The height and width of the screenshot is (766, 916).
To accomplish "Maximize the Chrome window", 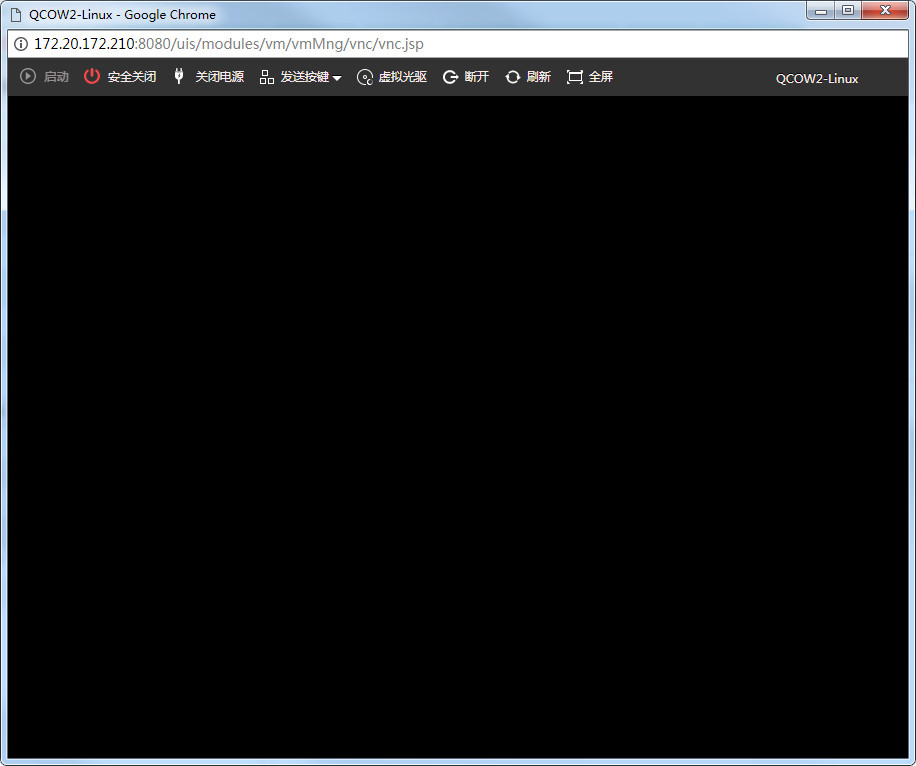I will click(x=848, y=11).
